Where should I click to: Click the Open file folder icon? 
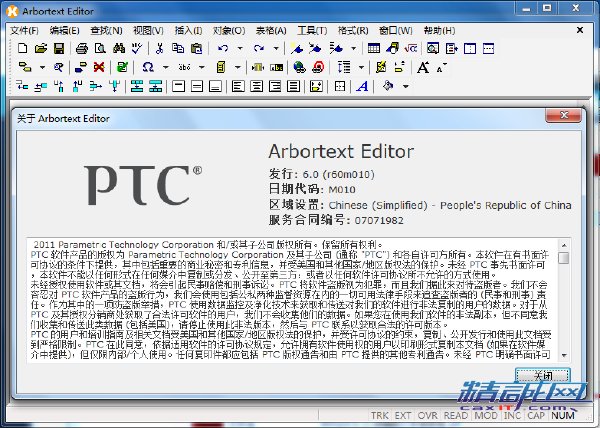(41, 48)
